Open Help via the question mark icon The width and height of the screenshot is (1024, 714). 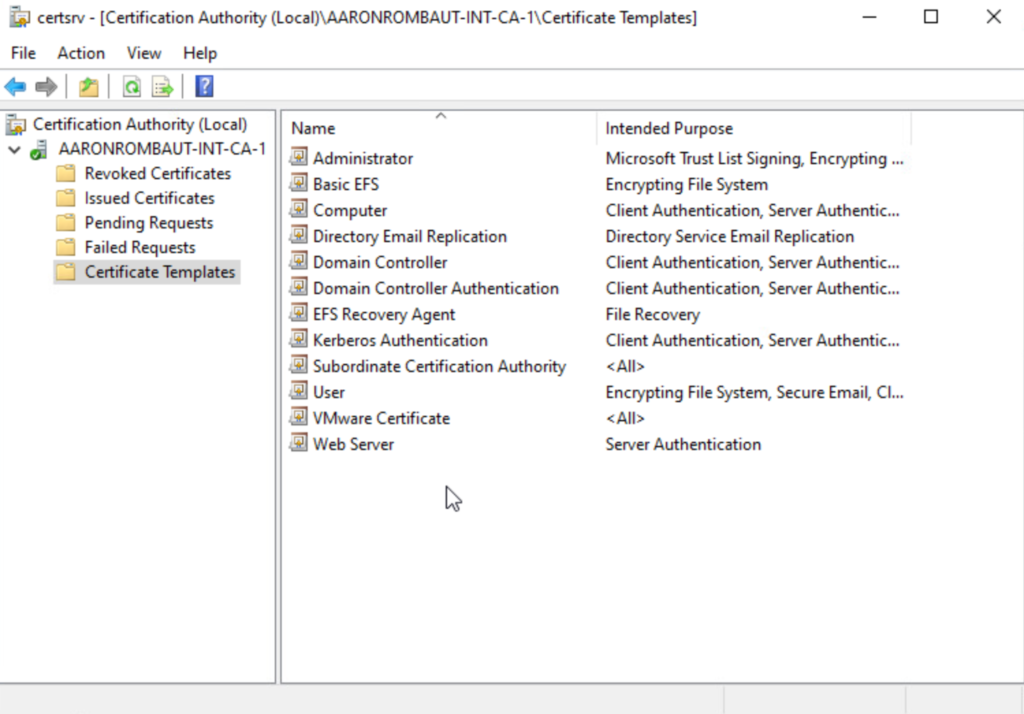pos(204,87)
